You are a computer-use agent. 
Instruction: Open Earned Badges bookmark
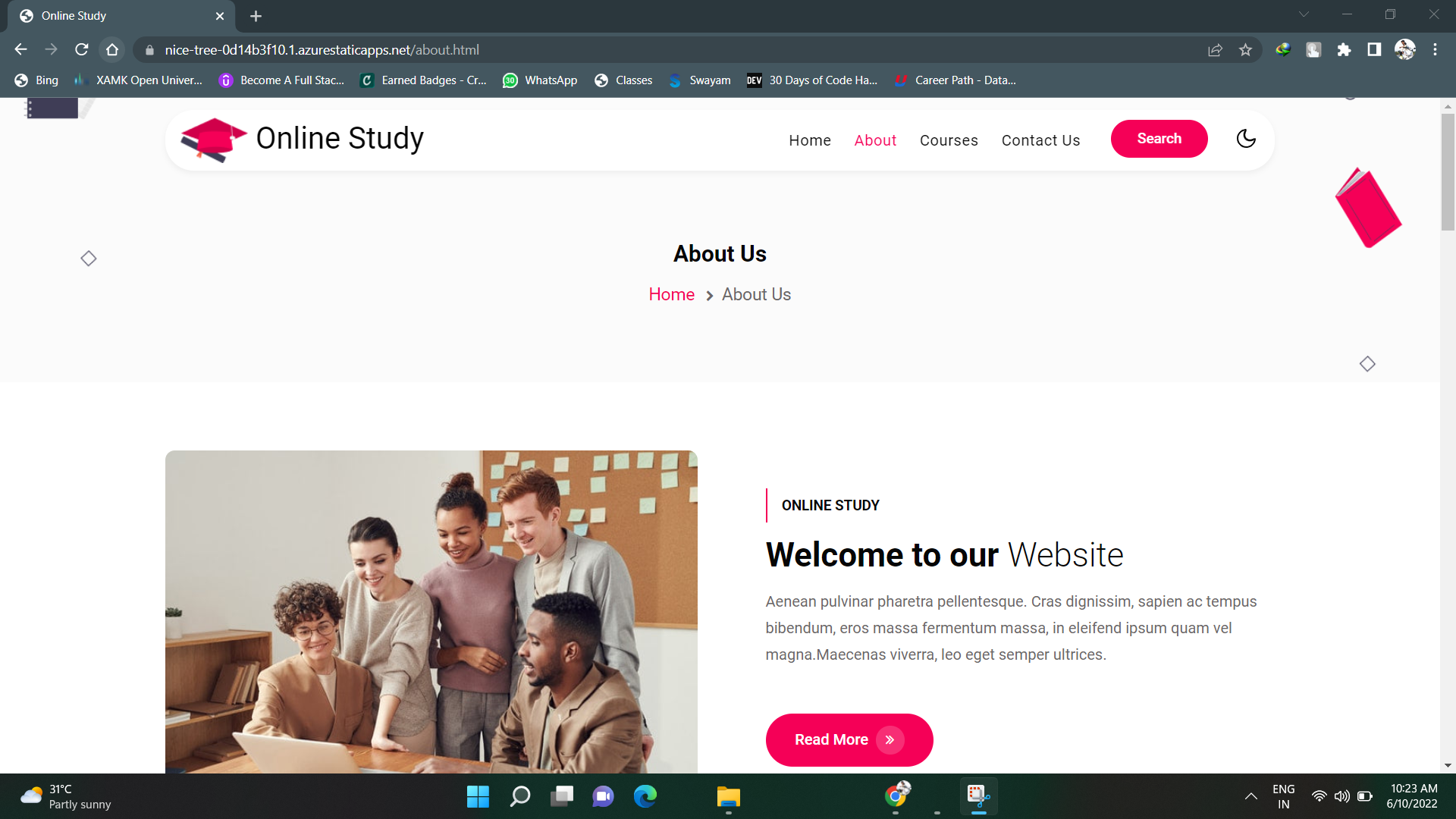423,80
